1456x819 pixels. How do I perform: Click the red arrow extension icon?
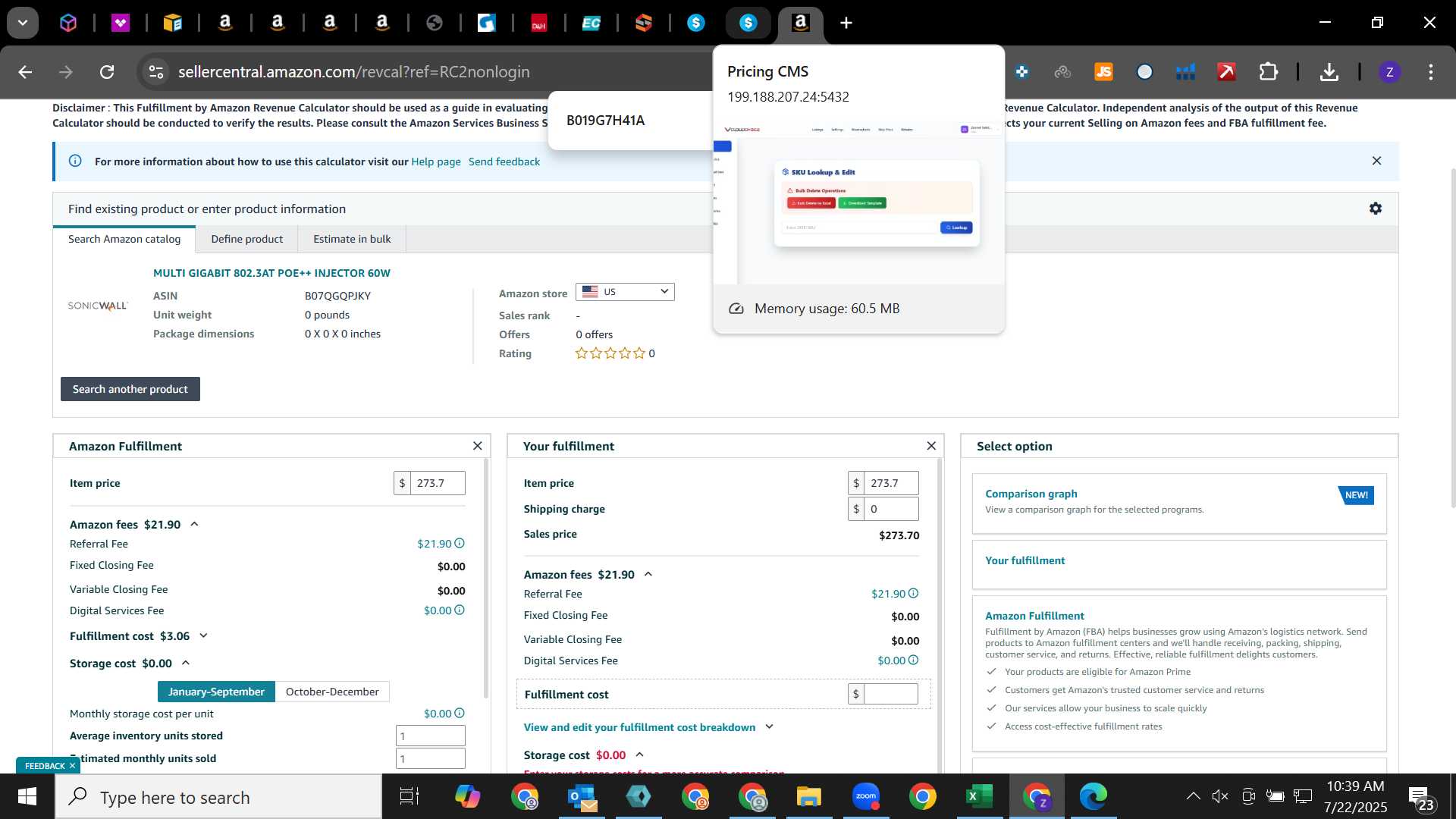(x=1226, y=72)
